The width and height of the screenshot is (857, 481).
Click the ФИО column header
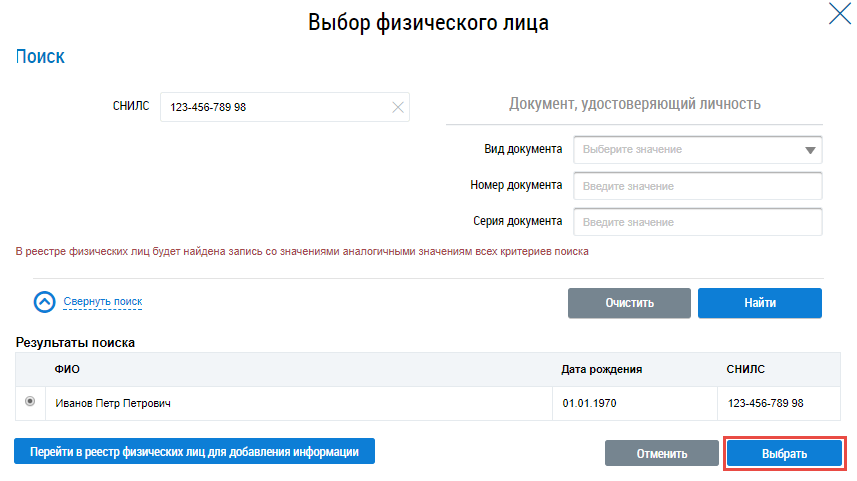(68, 369)
